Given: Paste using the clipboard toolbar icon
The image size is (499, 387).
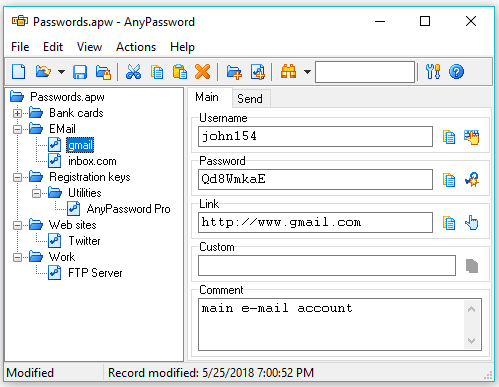Looking at the screenshot, I should pos(180,72).
